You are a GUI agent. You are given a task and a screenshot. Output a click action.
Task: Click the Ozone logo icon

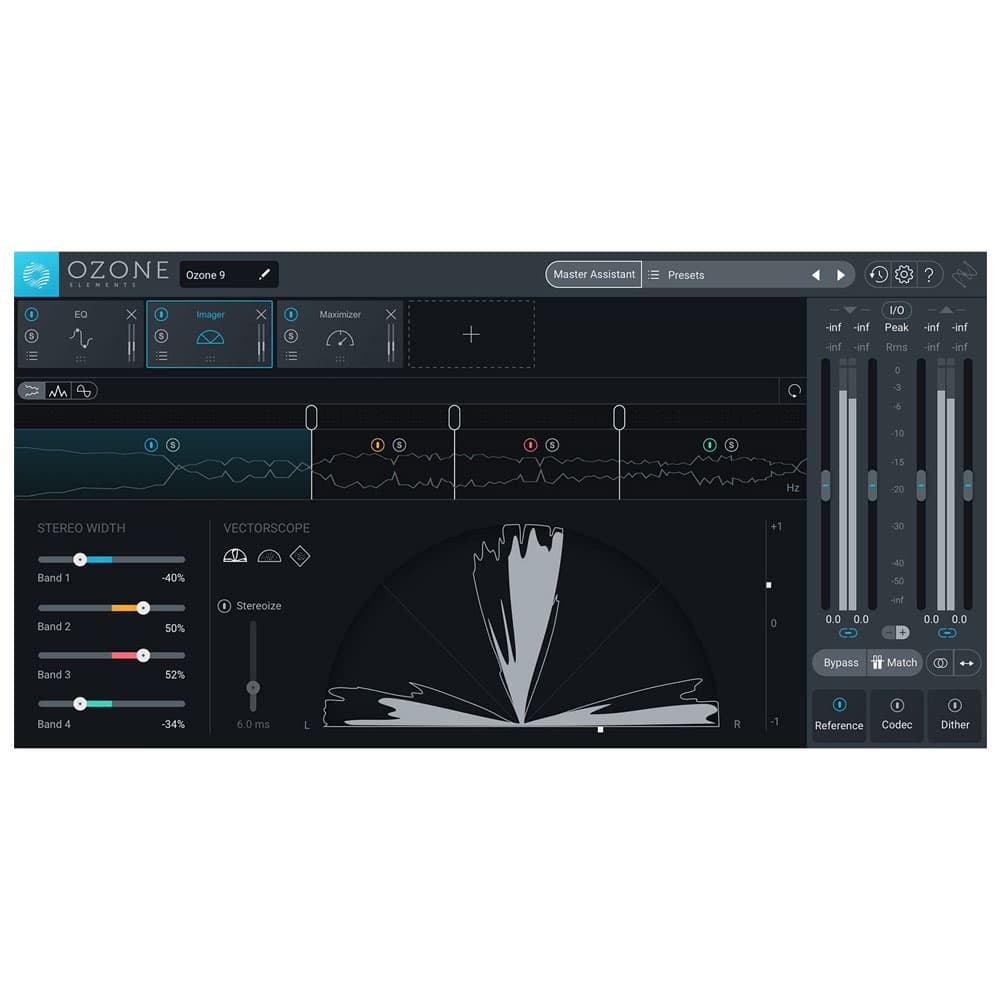point(36,274)
